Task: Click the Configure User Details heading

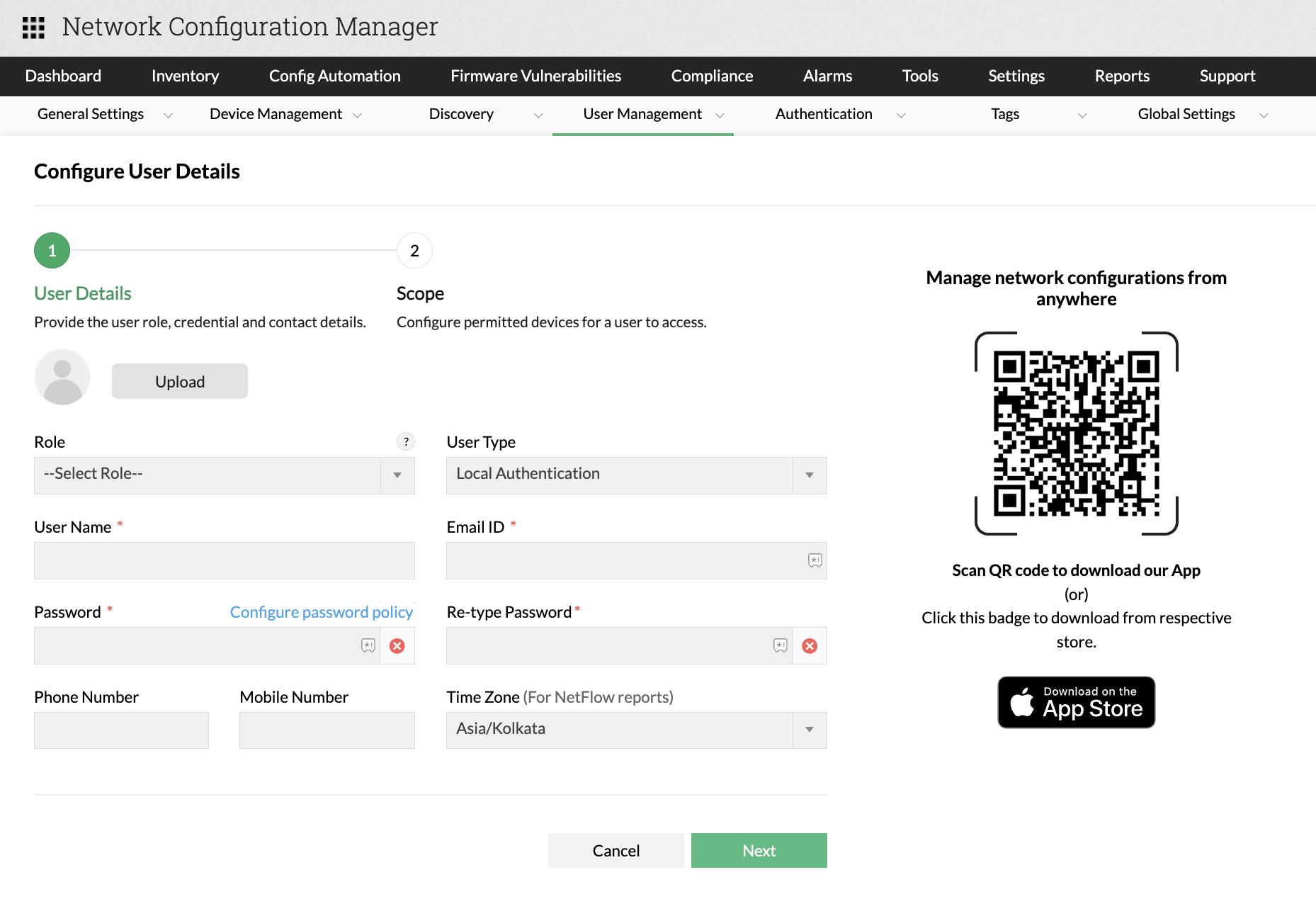Action: point(137,171)
